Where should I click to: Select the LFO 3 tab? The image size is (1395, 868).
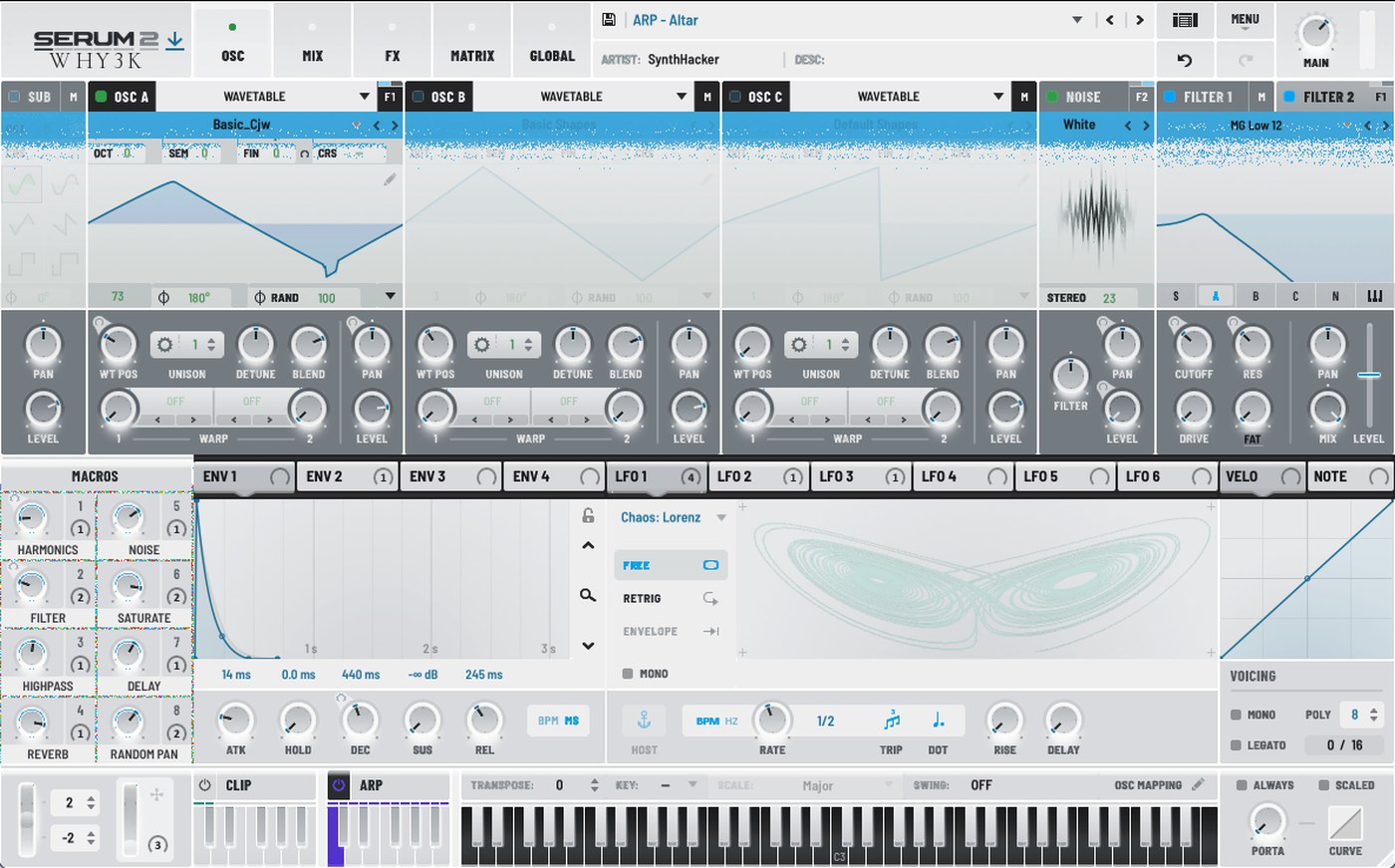pos(861,476)
